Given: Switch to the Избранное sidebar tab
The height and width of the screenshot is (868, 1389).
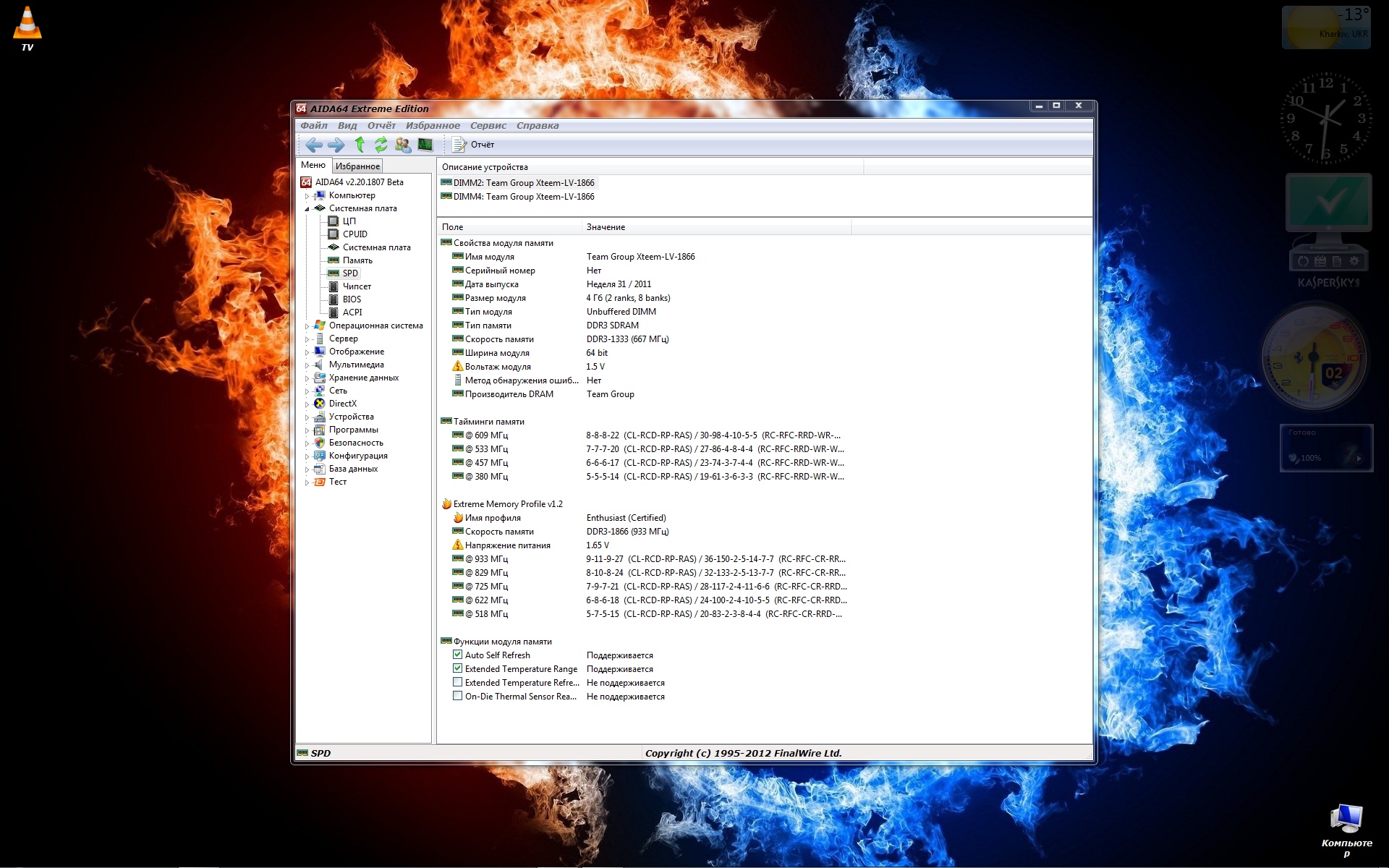Looking at the screenshot, I should point(357,166).
